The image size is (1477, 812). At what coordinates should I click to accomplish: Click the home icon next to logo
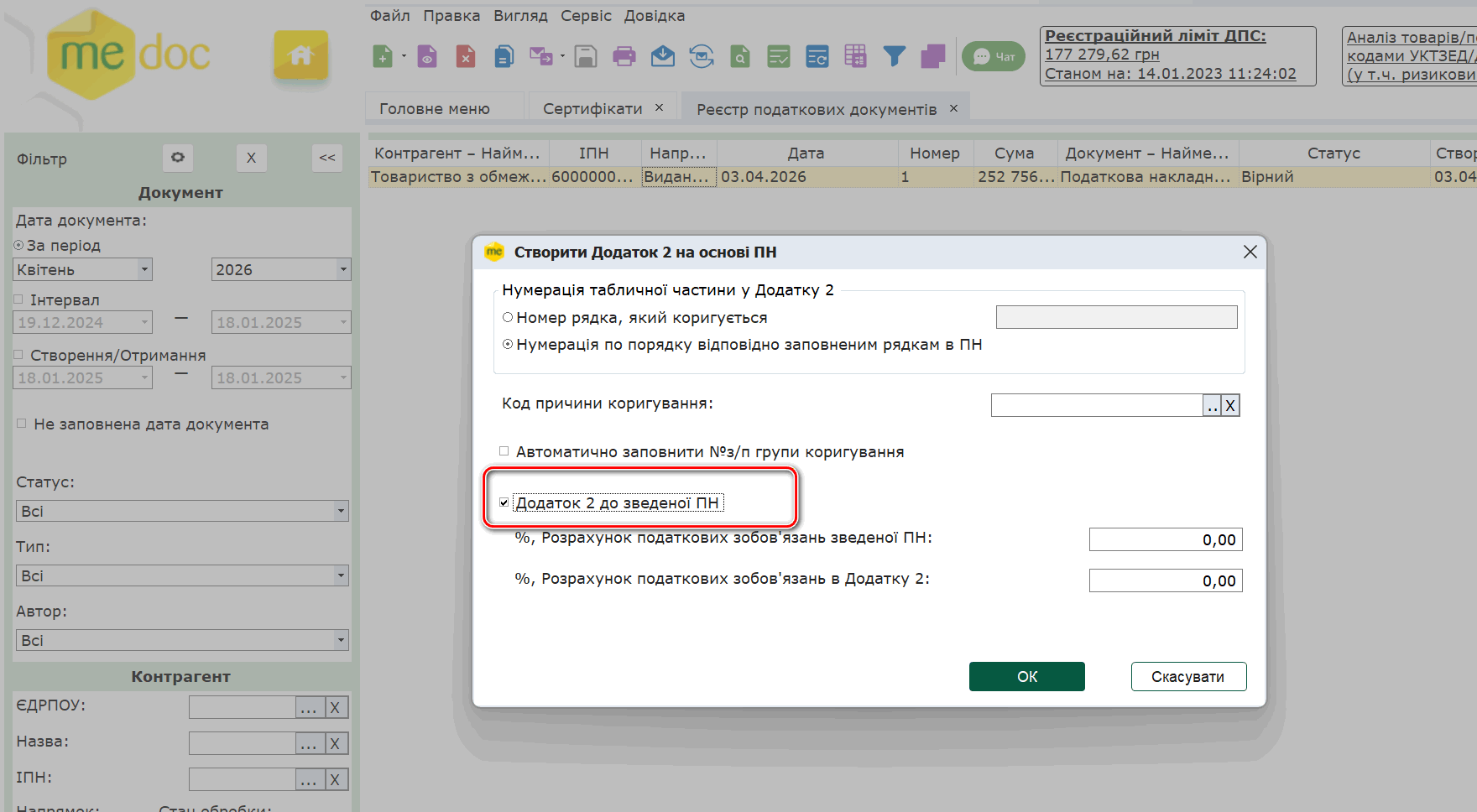click(300, 56)
